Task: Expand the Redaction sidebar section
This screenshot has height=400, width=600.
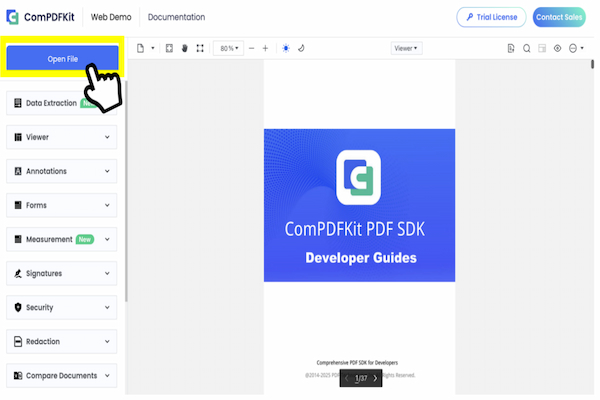Action: click(x=62, y=341)
